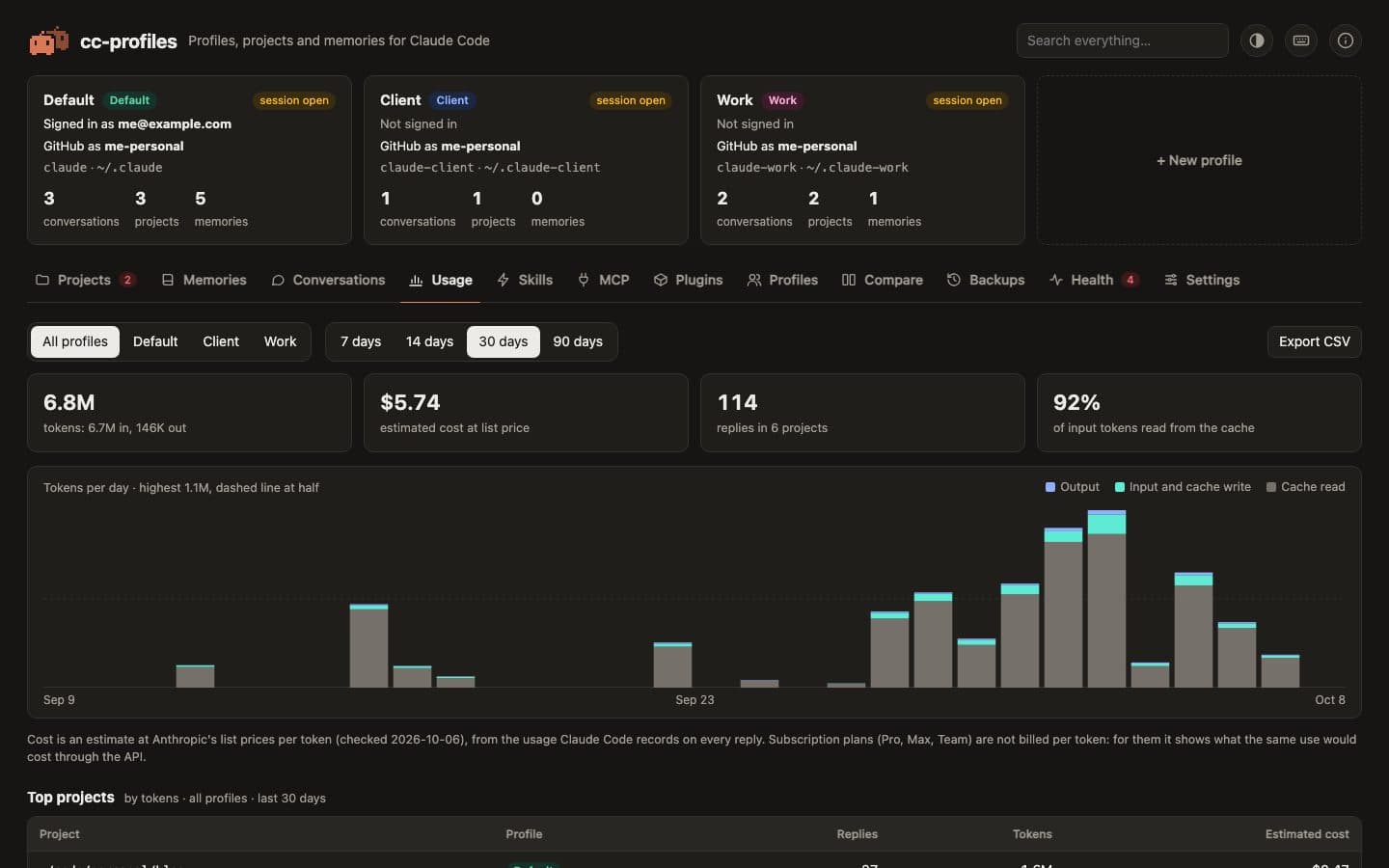The width and height of the screenshot is (1389, 868).
Task: Switch range to 7 days
Action: coord(361,341)
